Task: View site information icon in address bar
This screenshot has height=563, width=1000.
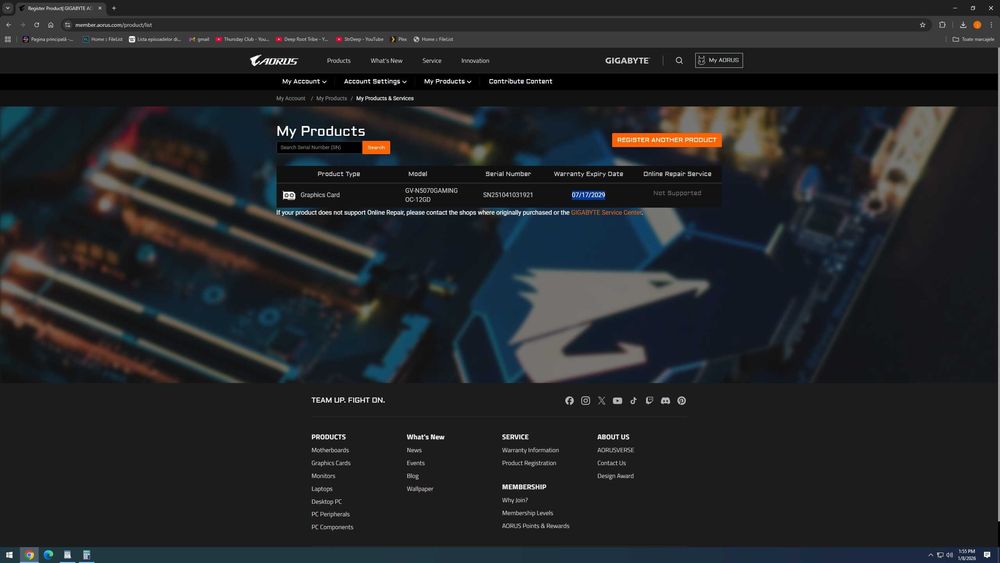Action: (67, 25)
